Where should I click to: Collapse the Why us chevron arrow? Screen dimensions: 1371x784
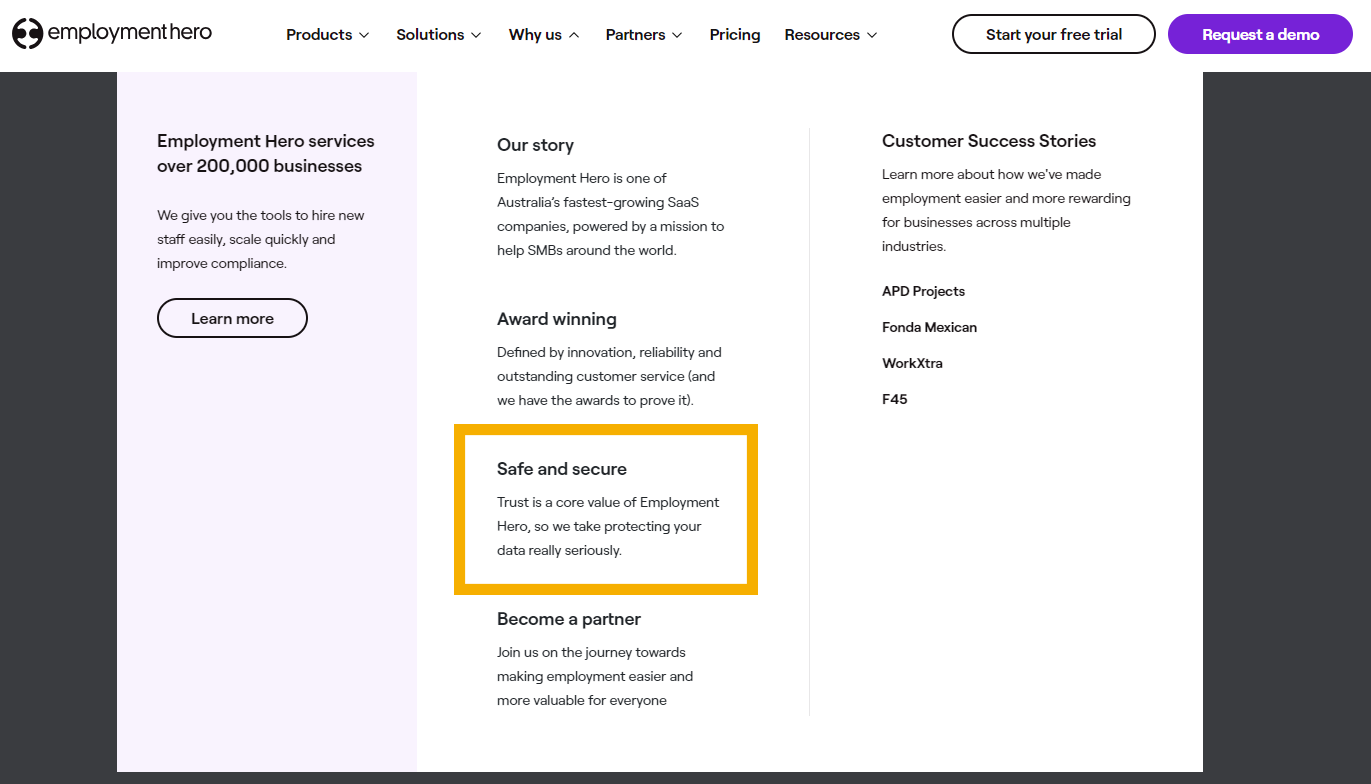[574, 35]
